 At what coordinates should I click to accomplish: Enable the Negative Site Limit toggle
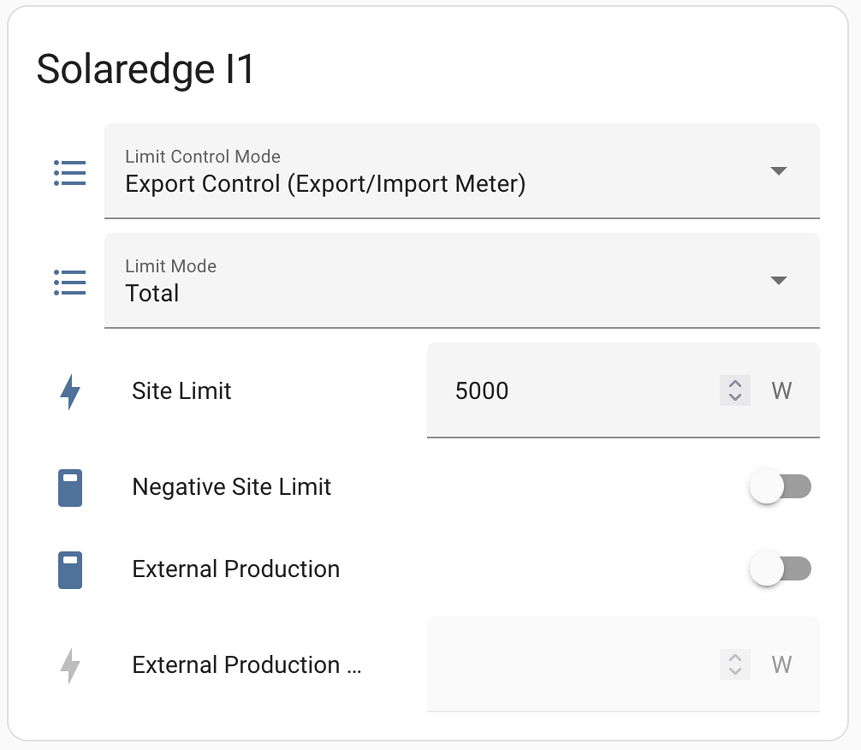(781, 487)
